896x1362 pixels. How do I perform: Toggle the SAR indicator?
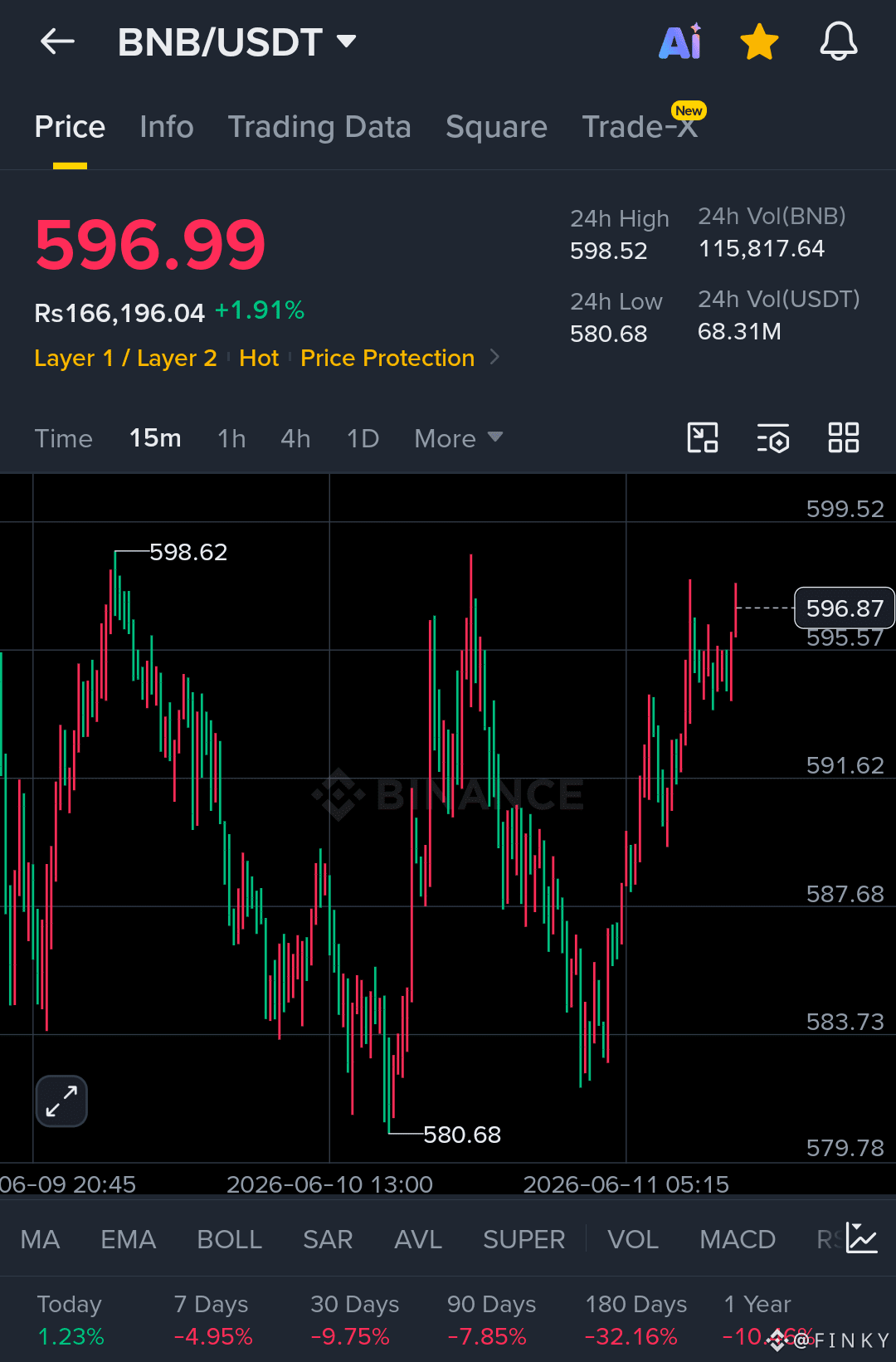(328, 1239)
